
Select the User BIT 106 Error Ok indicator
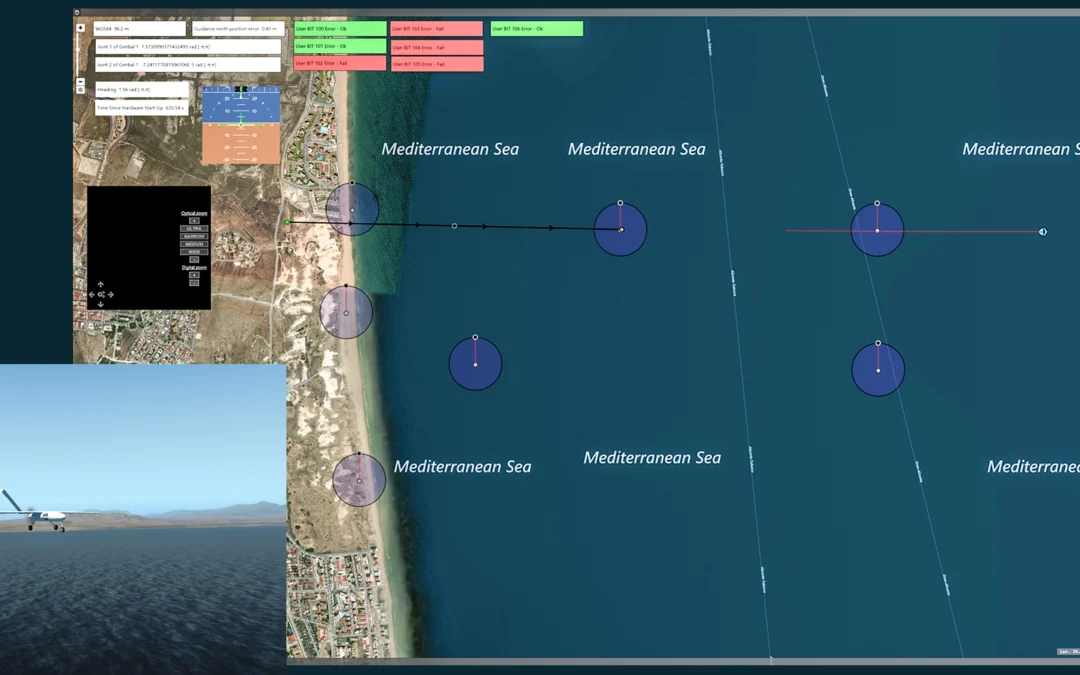pyautogui.click(x=537, y=29)
